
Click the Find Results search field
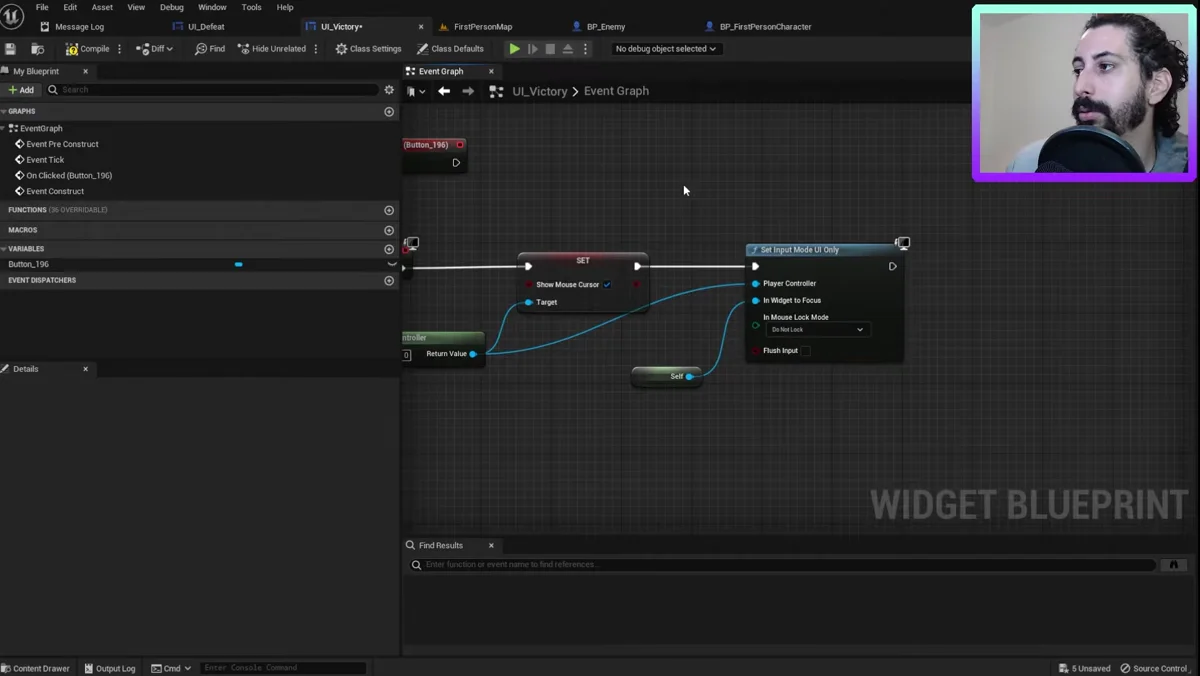782,565
